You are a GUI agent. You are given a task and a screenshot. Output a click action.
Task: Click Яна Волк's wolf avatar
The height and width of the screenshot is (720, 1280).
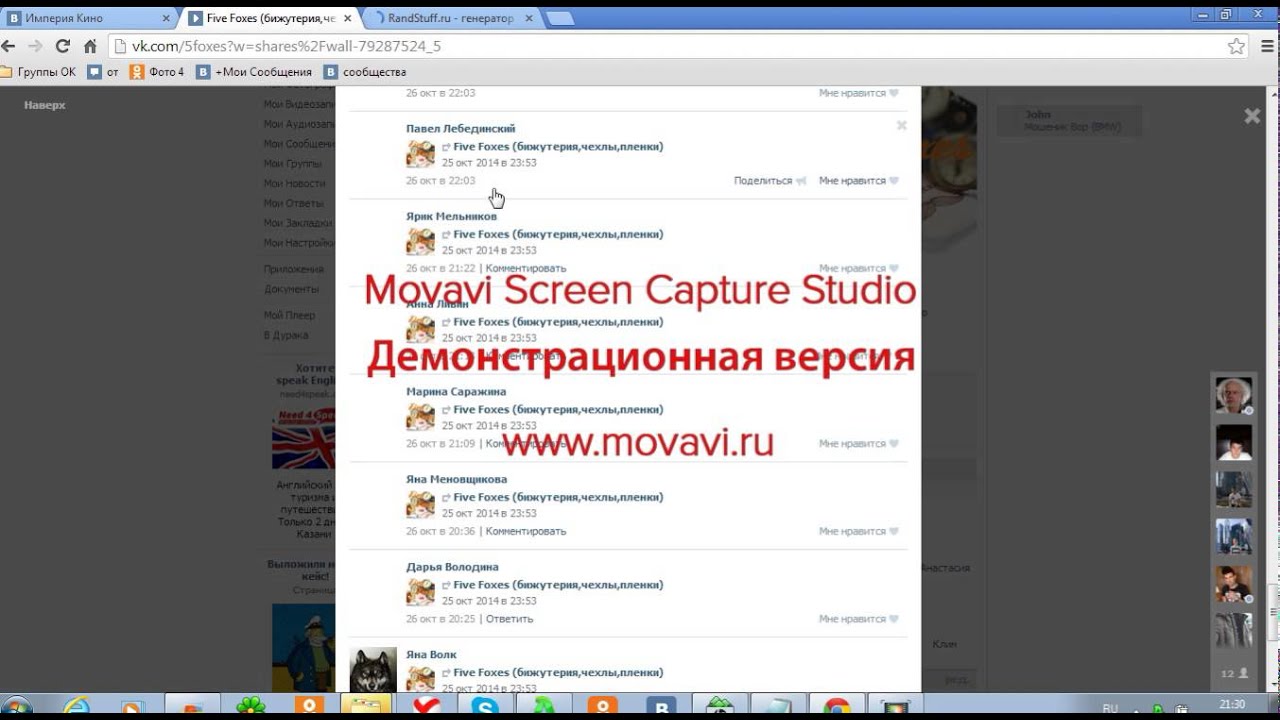tap(373, 670)
